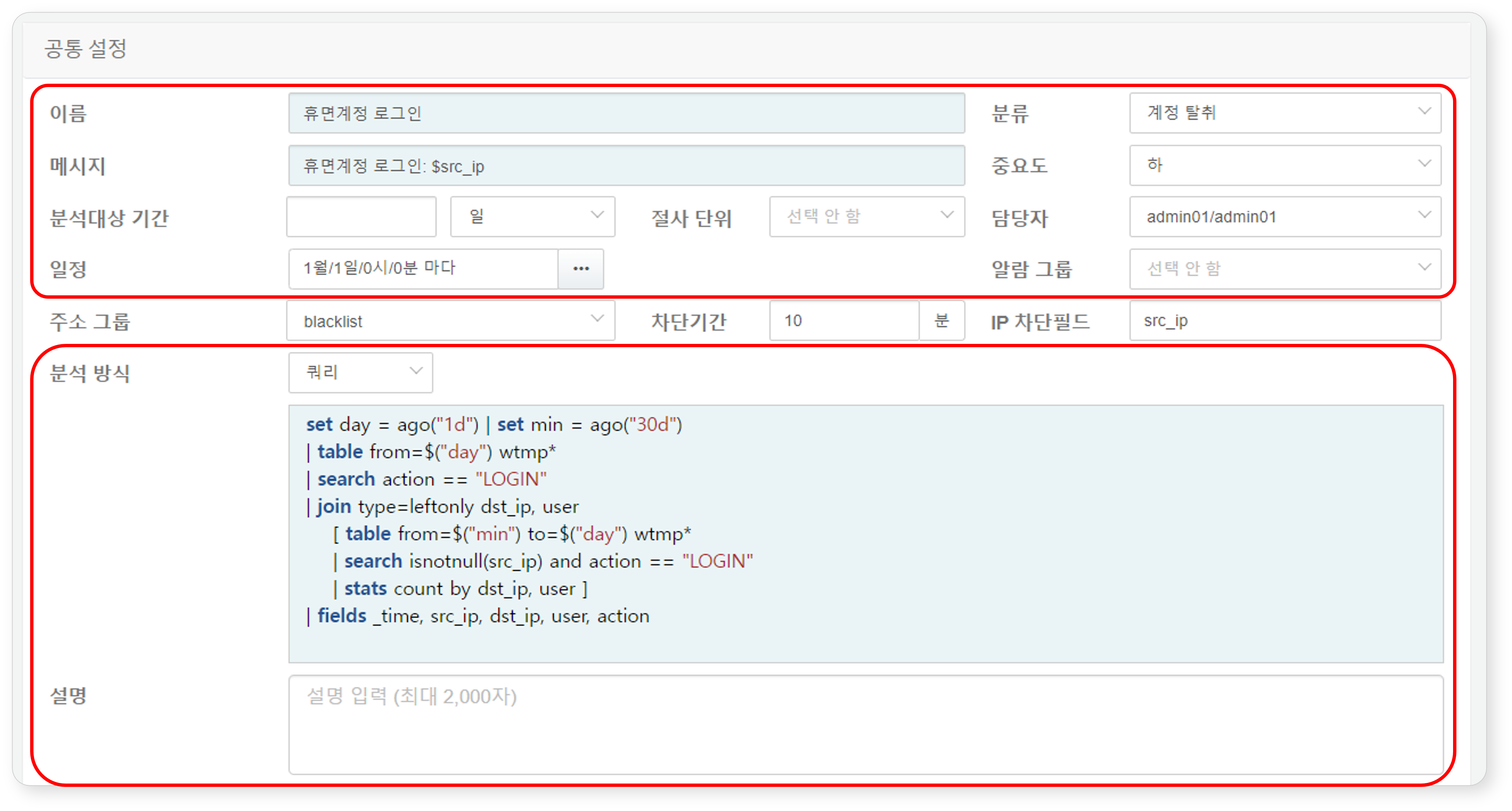Click the 중요도 dropdown chevron arrow
The width and height of the screenshot is (1512, 811).
[1424, 164]
